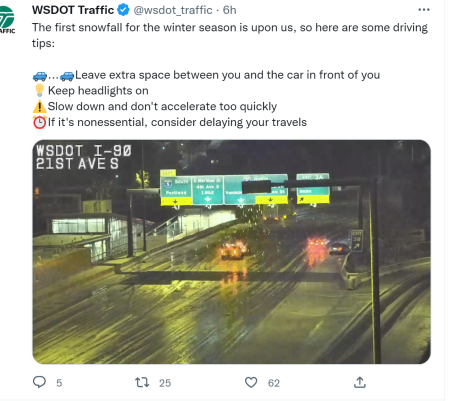This screenshot has width=456, height=401.
Task: Retweet this WSDOT Traffic post
Action: click(x=142, y=382)
